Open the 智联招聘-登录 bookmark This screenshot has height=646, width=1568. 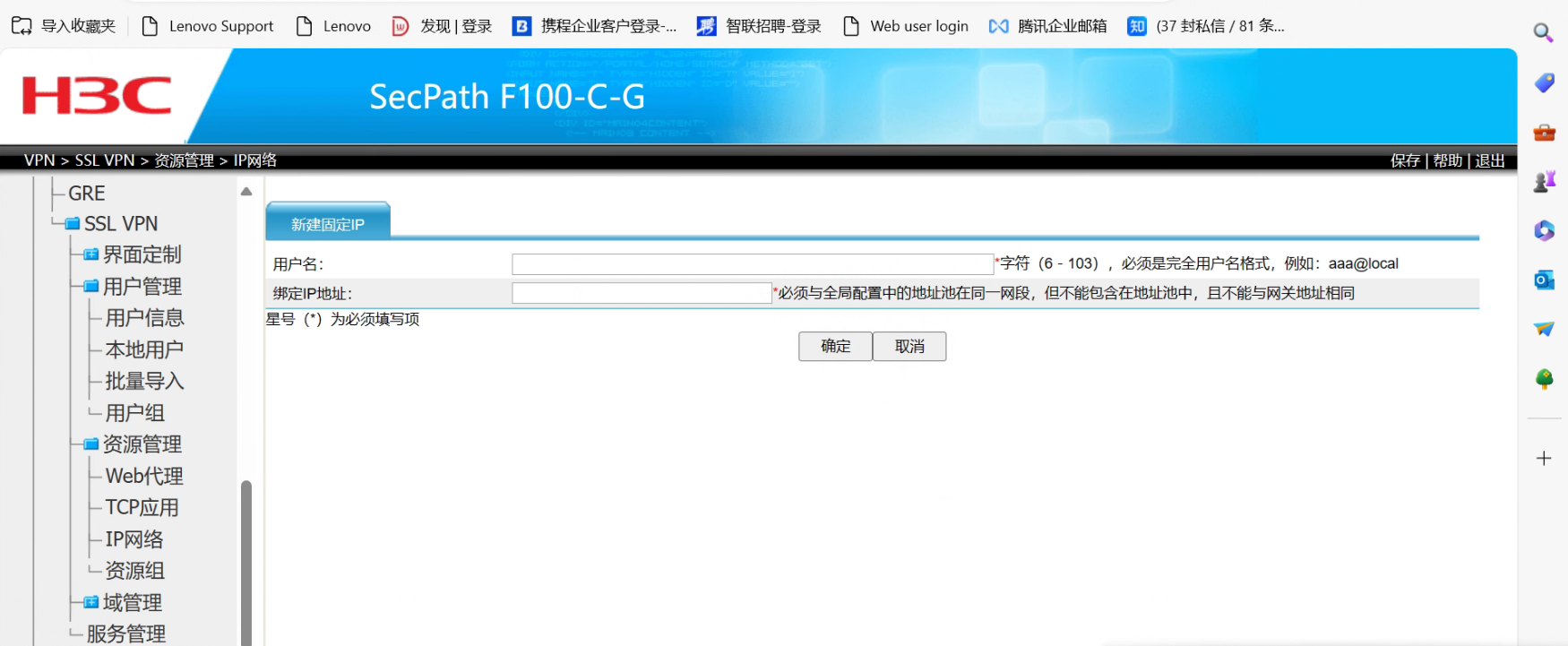coord(760,26)
